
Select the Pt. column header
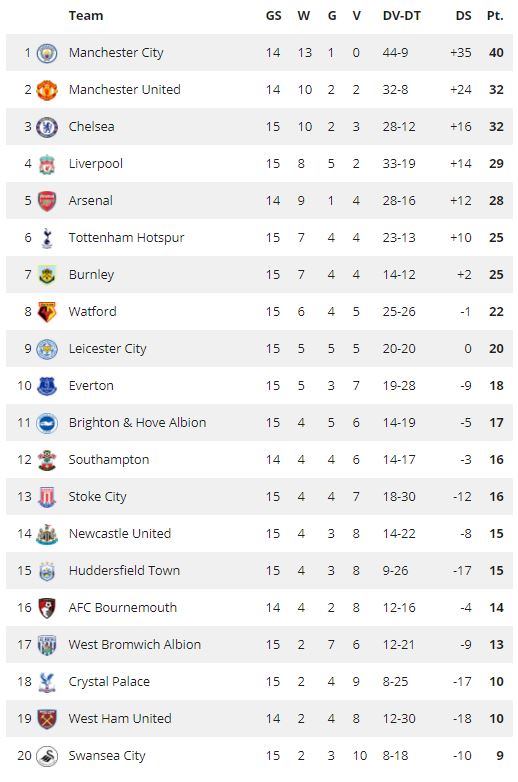[x=495, y=15]
